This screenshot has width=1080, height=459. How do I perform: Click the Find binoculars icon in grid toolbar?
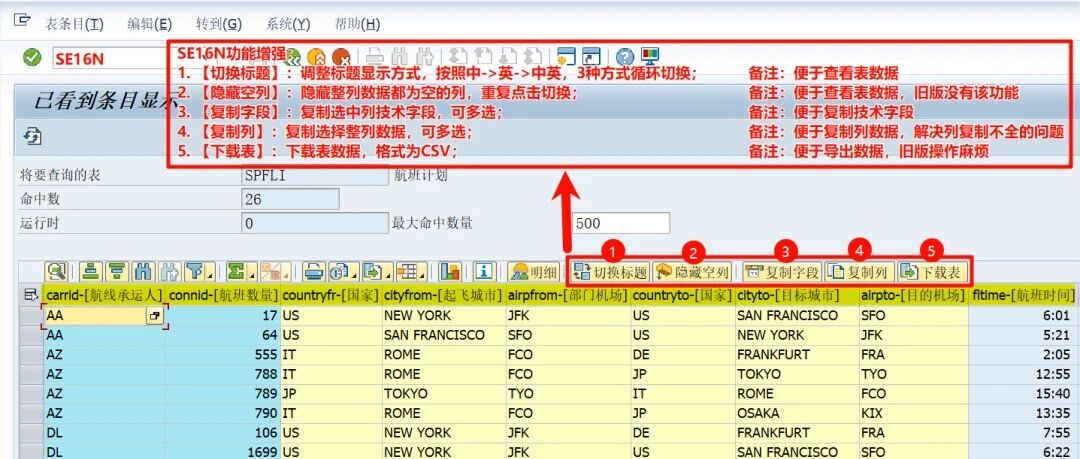coord(143,272)
